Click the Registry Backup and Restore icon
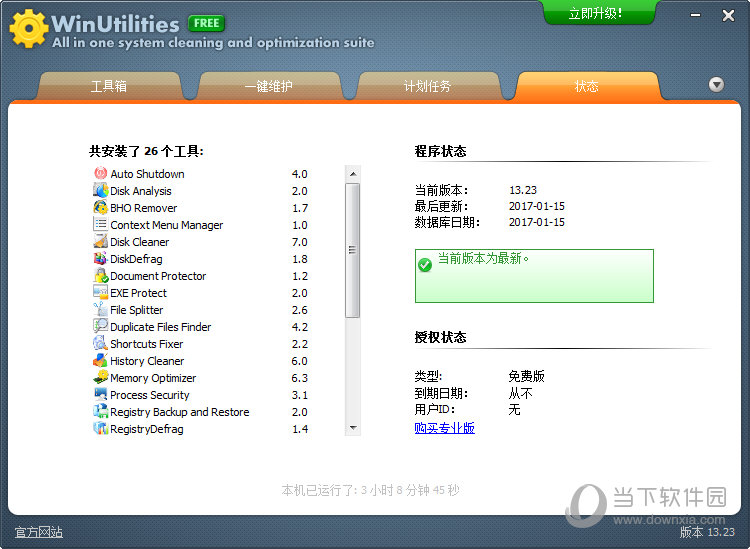Image resolution: width=750 pixels, height=549 pixels. coord(100,411)
